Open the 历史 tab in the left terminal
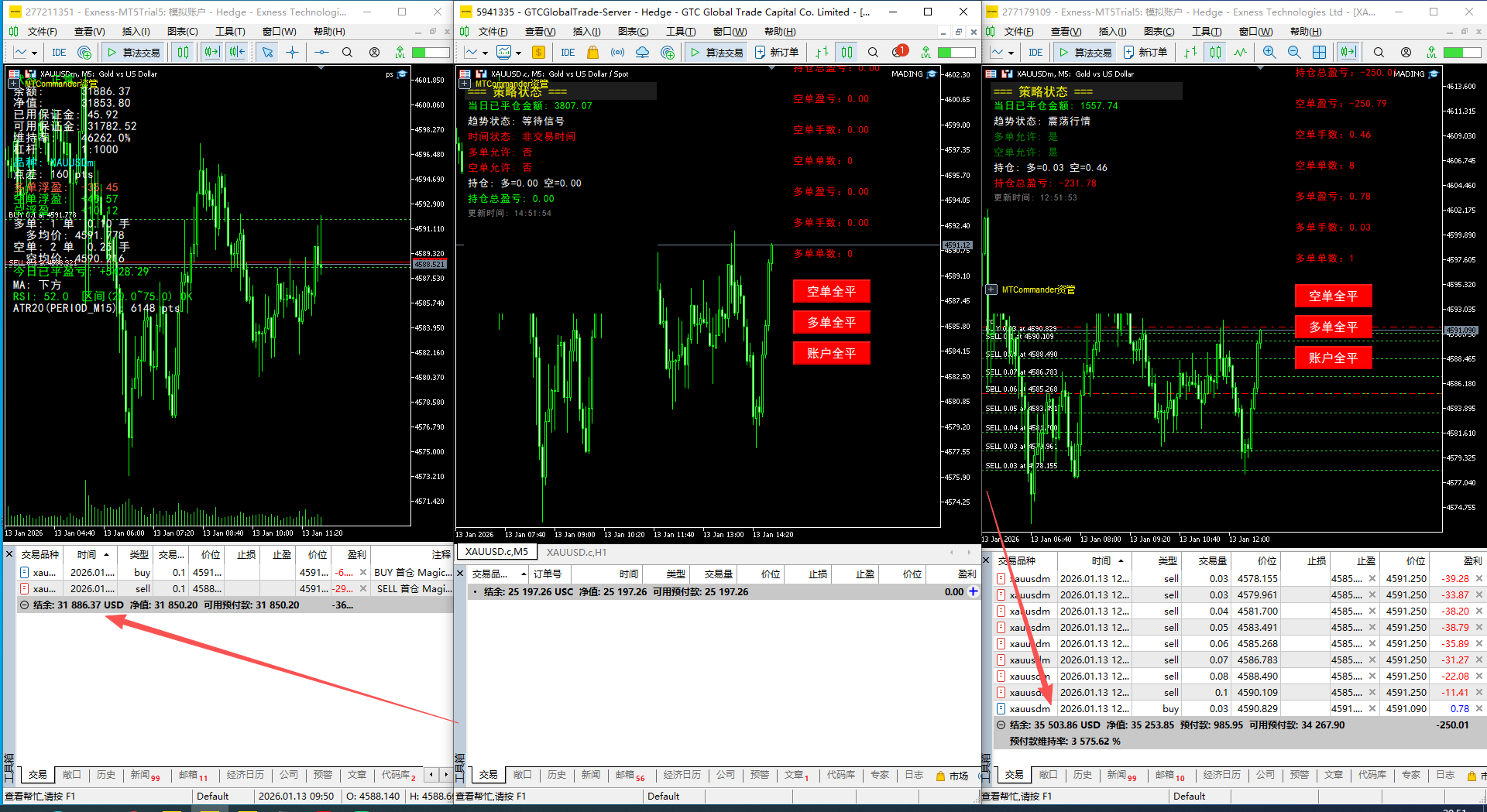This screenshot has width=1487, height=812. [x=105, y=775]
